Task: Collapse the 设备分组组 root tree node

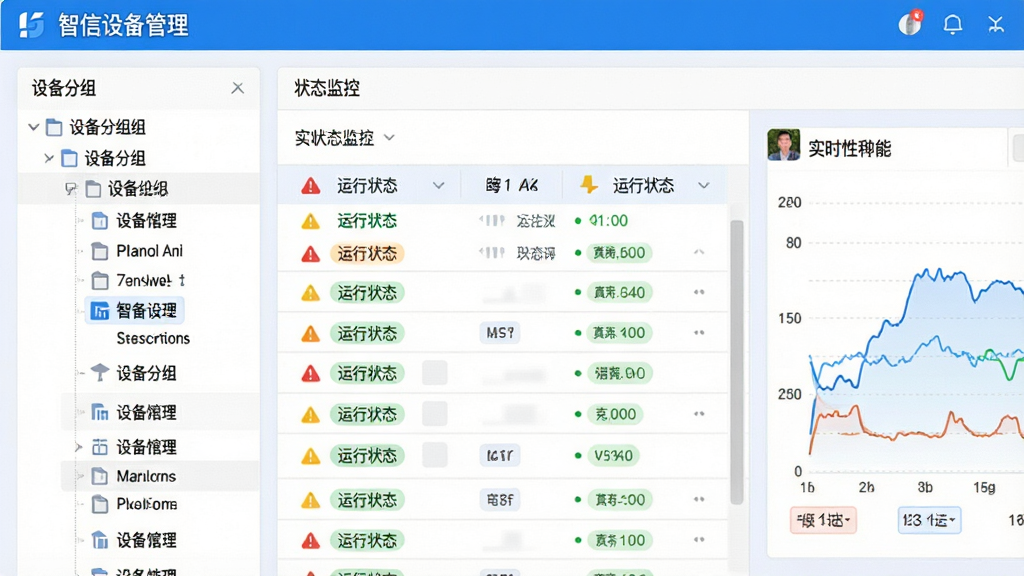Action: [x=34, y=127]
